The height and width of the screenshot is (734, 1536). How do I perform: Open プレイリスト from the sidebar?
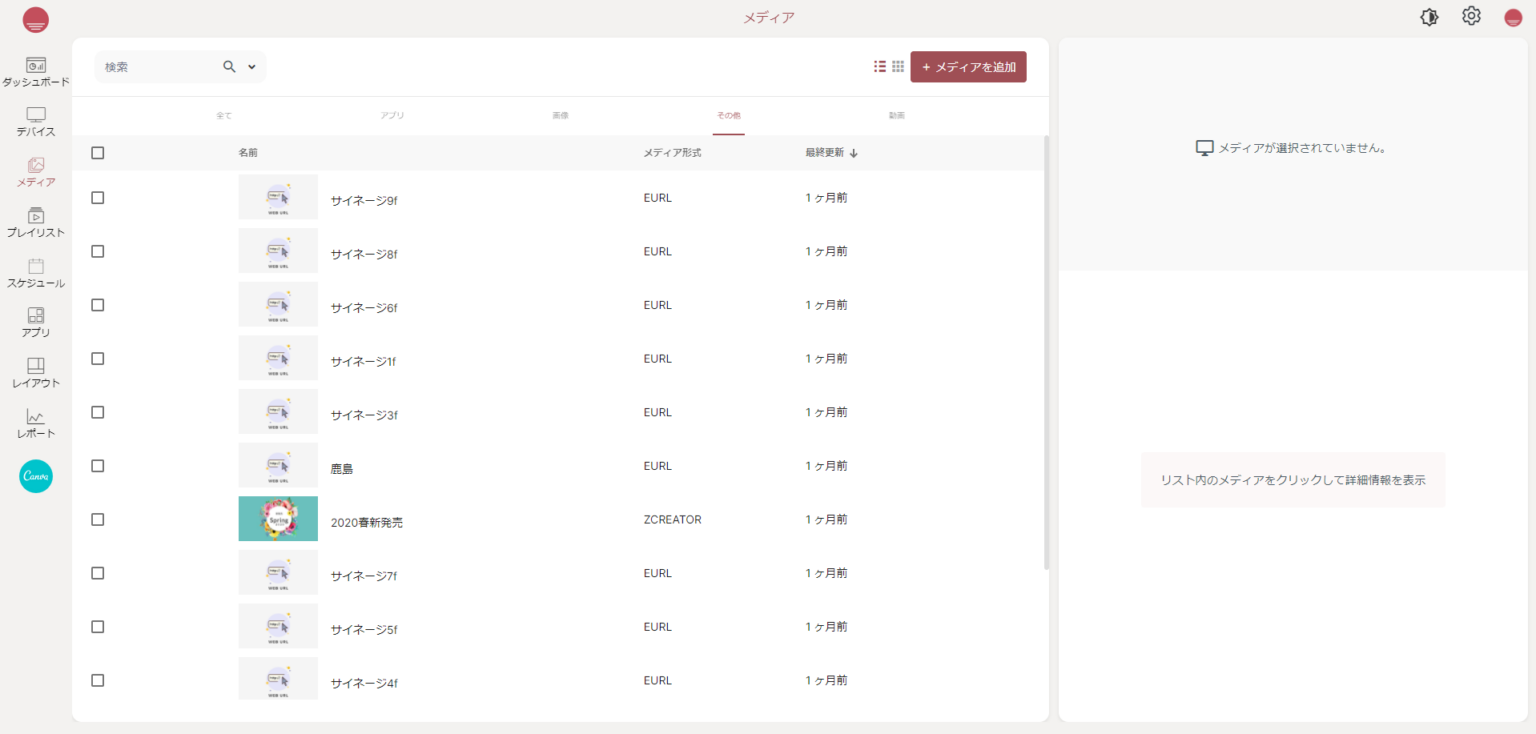(x=36, y=216)
